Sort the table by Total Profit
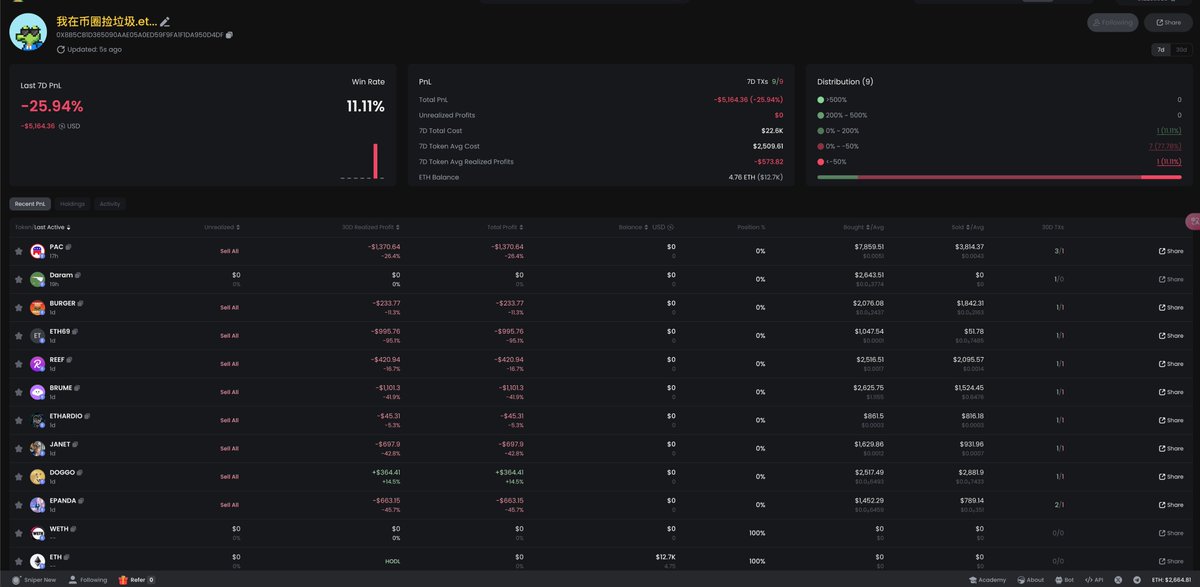The image size is (1200, 587). tap(503, 227)
